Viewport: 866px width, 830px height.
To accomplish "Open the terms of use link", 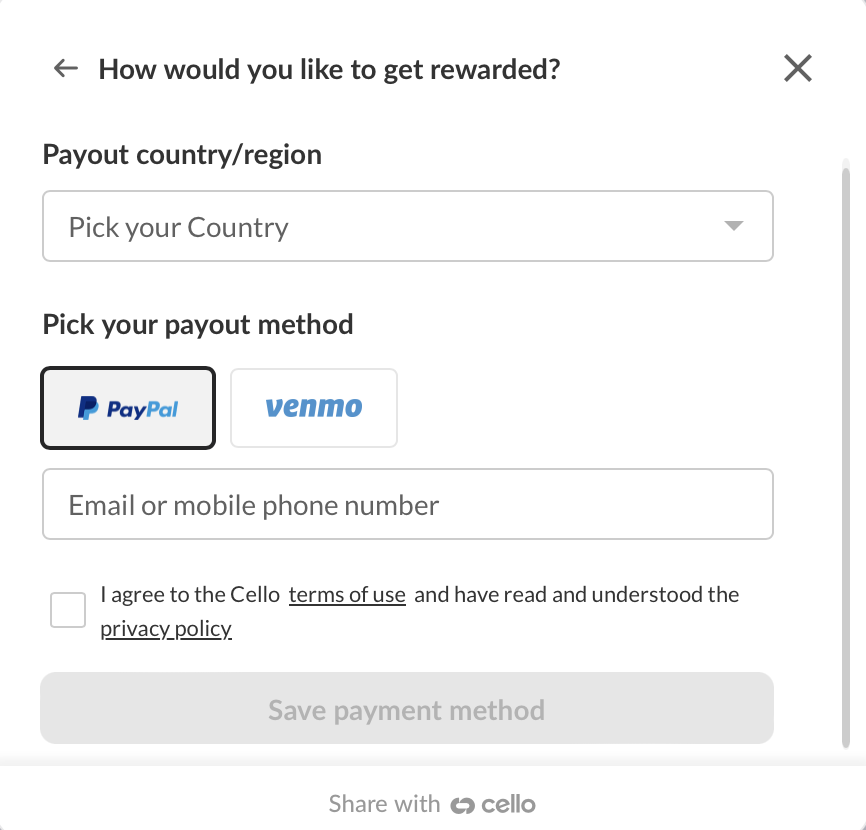I will [x=347, y=595].
